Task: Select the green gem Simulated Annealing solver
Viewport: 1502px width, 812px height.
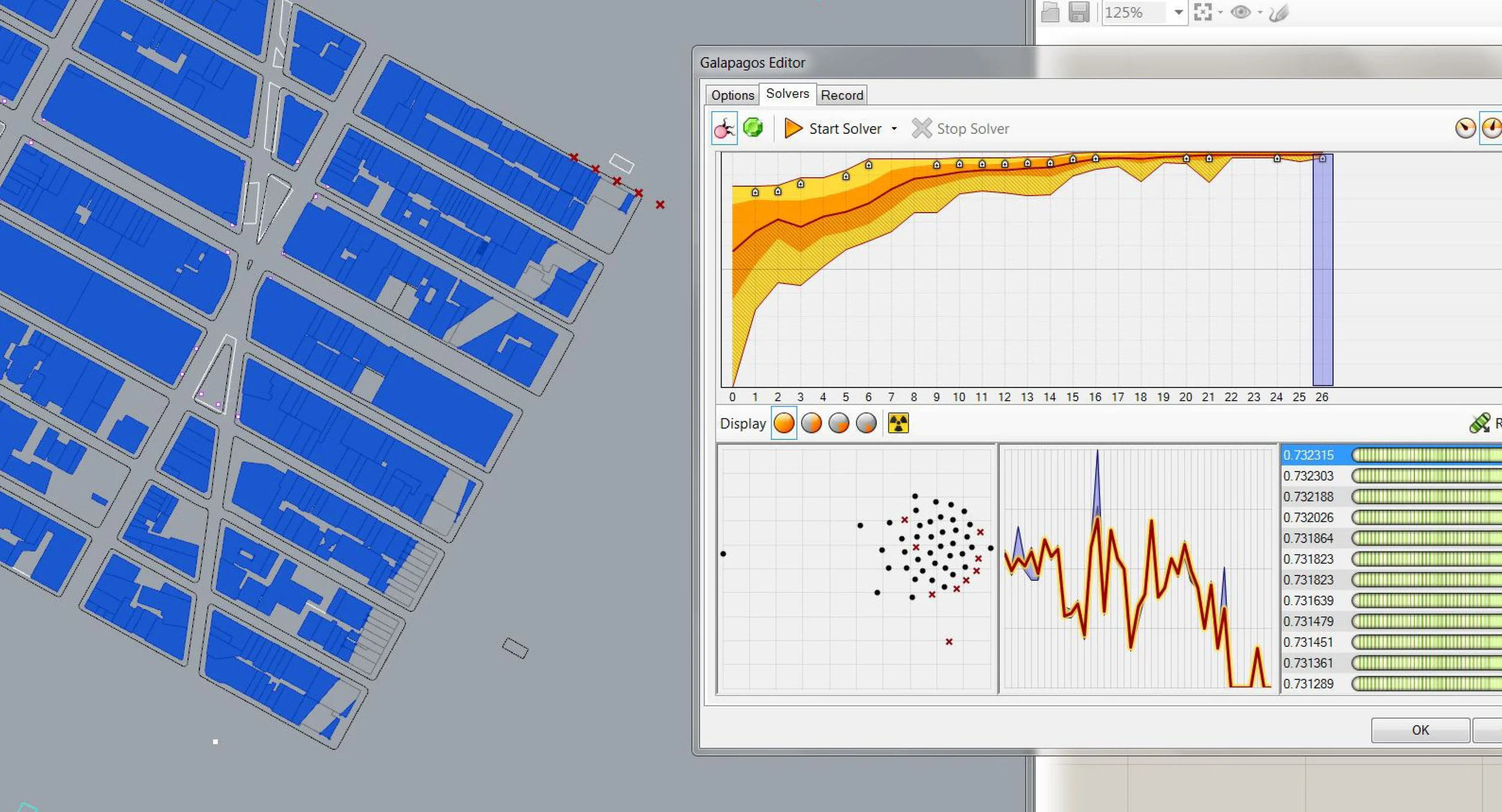Action: tap(753, 127)
